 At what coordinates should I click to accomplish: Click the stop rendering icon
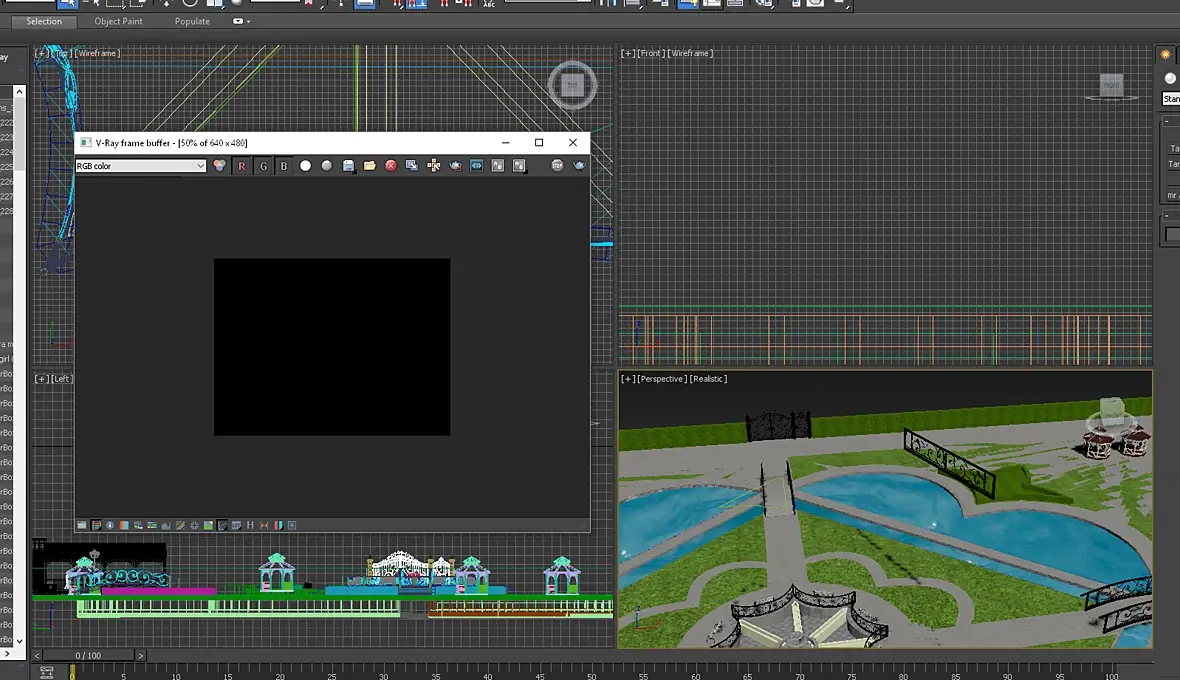point(557,165)
